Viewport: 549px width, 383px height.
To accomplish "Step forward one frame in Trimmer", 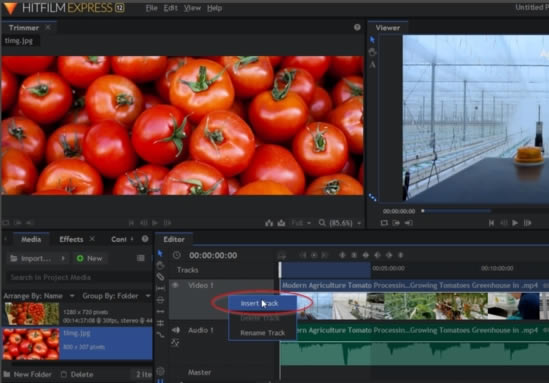I will [167, 223].
